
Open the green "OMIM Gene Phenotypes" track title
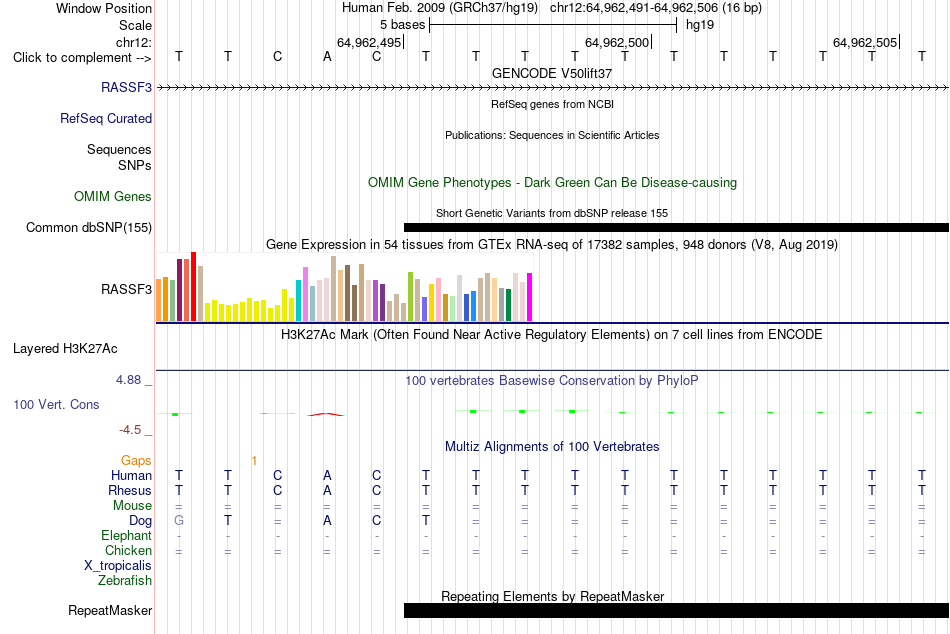[552, 182]
